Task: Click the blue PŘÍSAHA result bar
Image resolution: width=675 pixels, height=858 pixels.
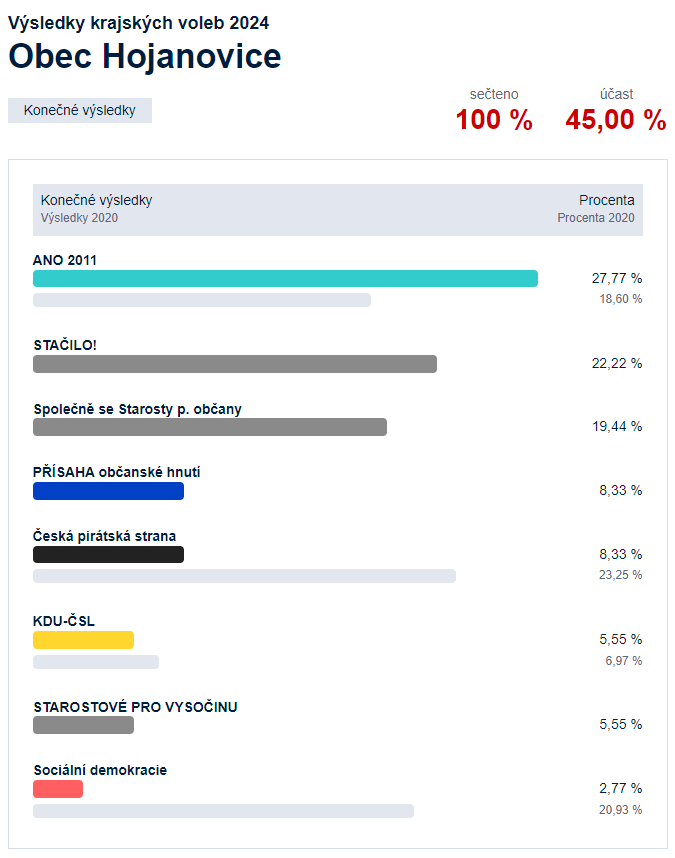Action: tap(108, 491)
